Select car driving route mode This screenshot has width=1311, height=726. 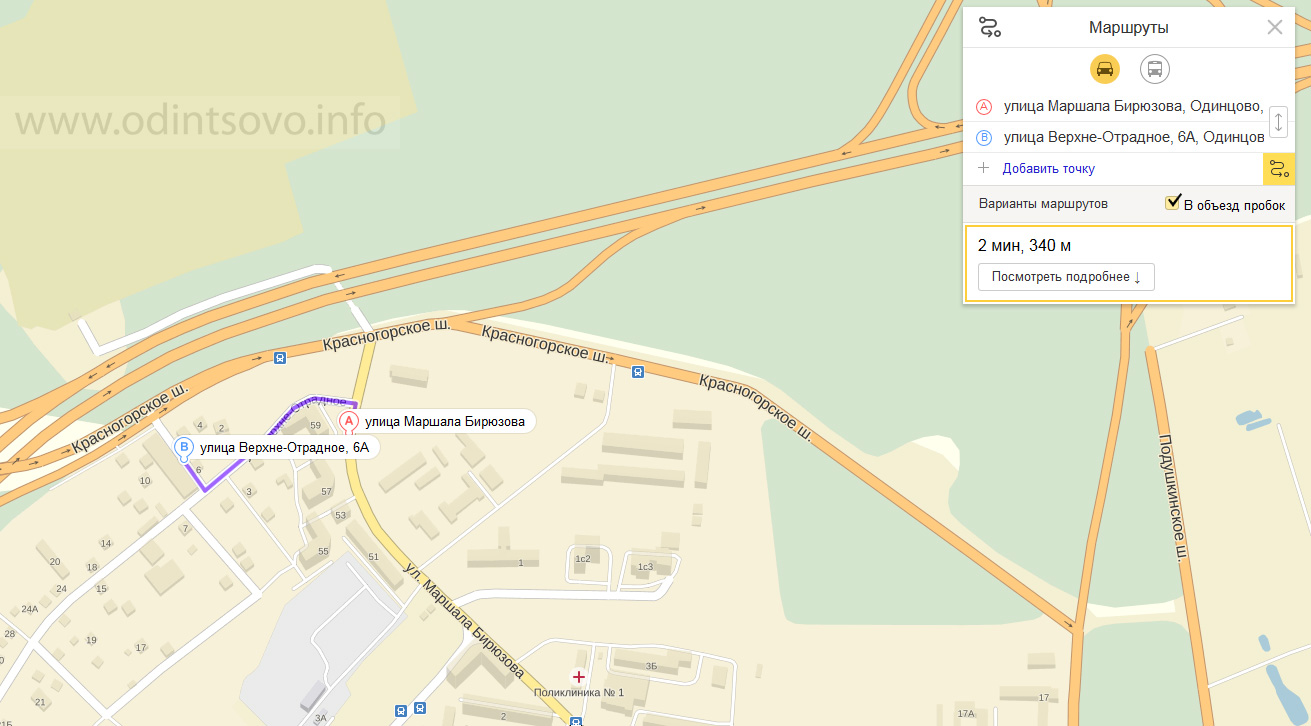click(1104, 69)
